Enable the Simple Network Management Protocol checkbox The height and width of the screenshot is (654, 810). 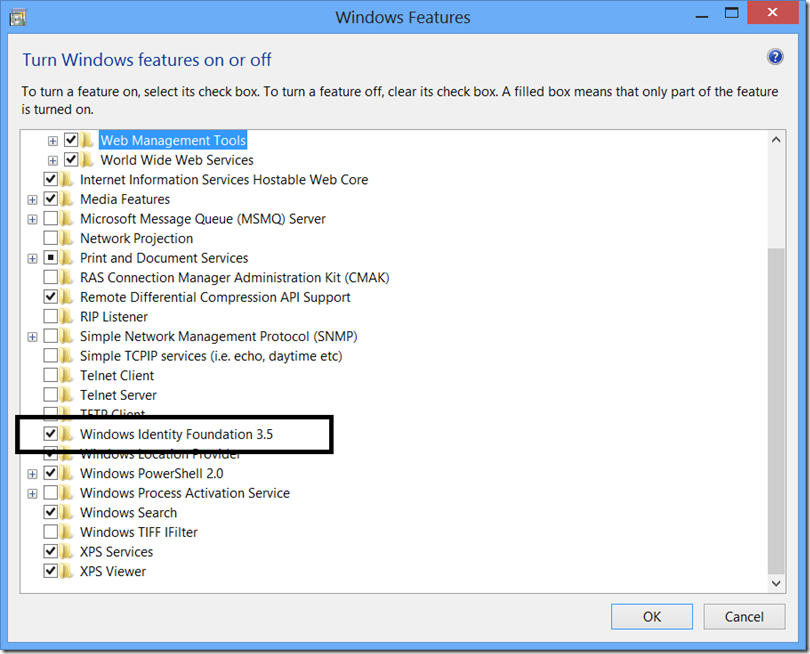51,336
